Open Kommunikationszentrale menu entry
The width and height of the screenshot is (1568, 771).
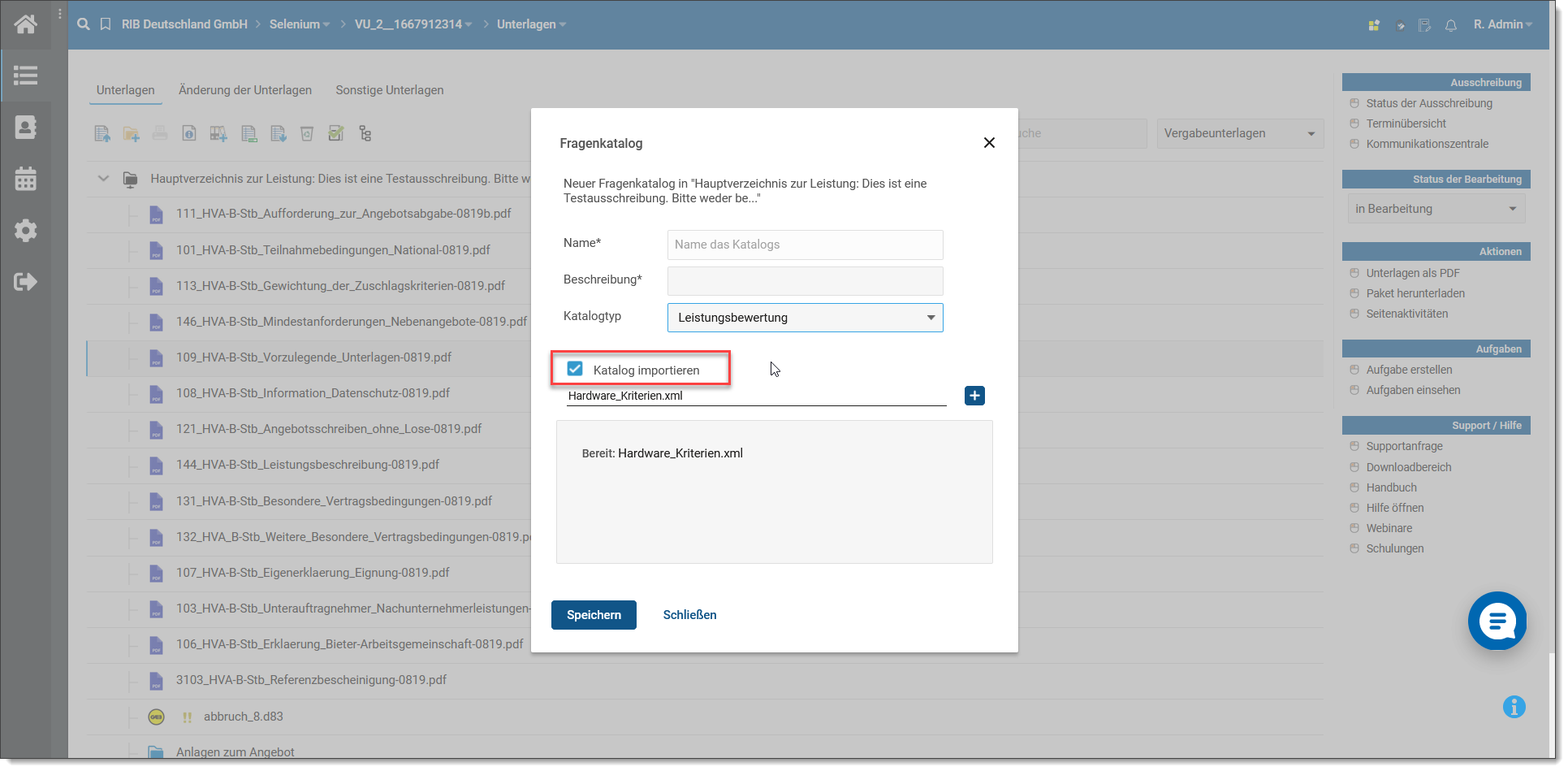1428,144
